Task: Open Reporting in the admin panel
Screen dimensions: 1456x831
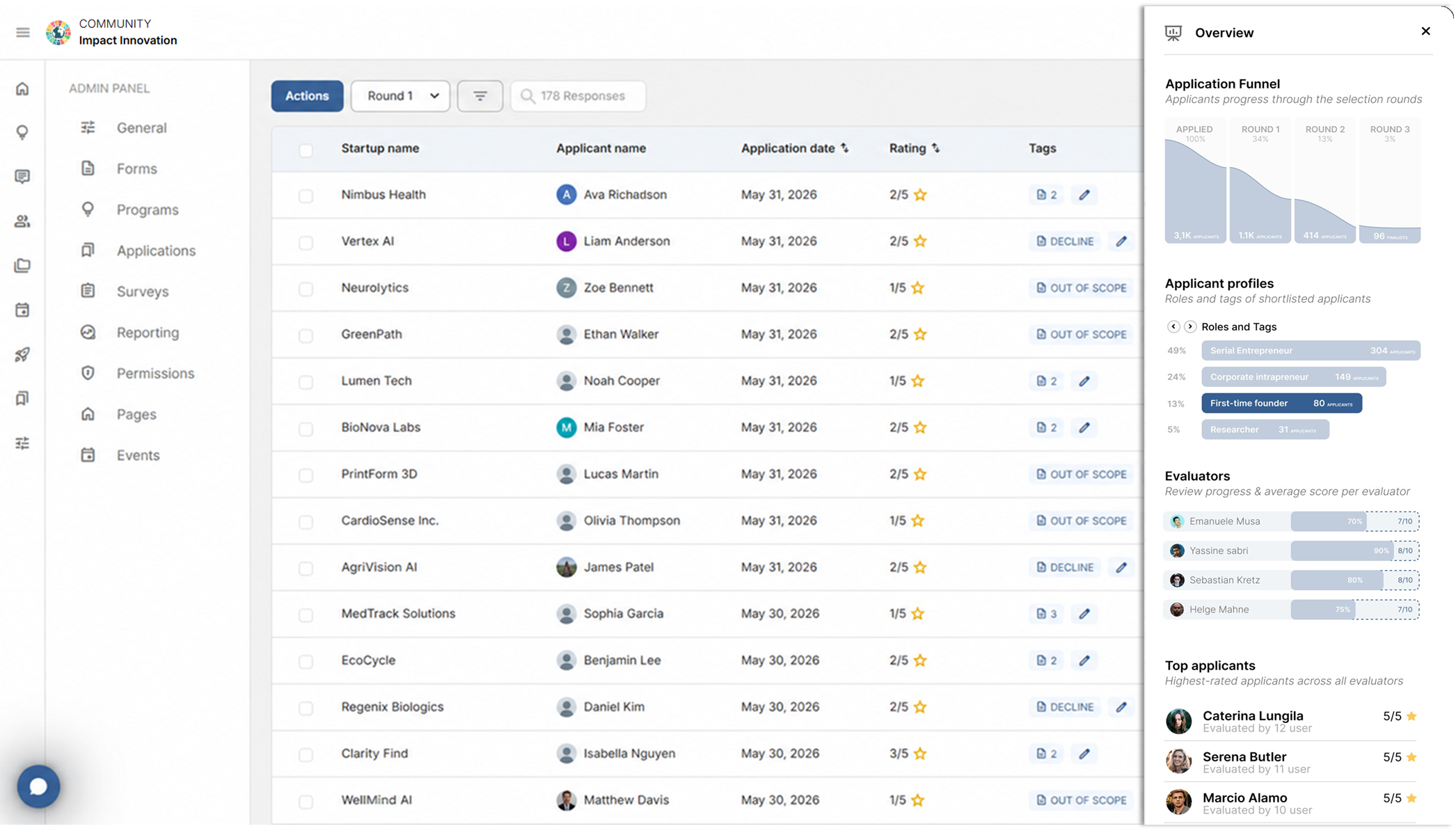Action: [148, 333]
